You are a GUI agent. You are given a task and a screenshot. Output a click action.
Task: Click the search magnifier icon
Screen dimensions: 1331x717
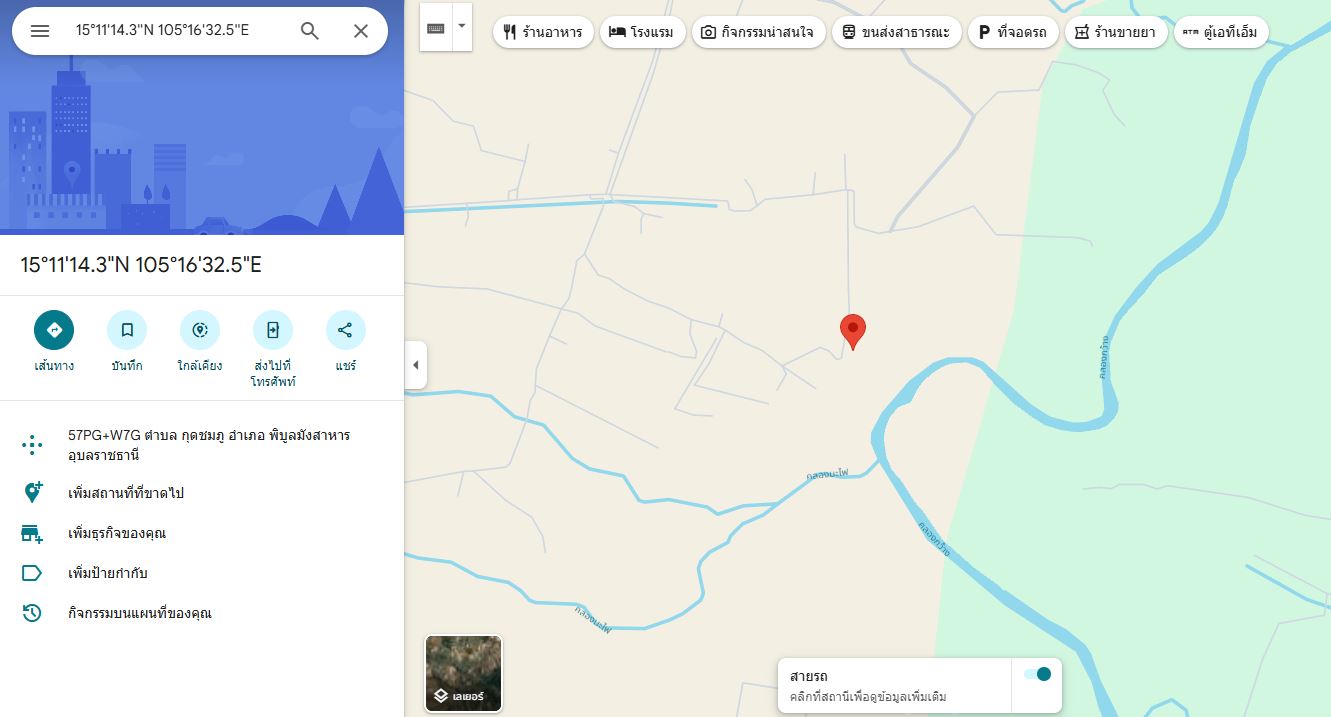tap(310, 31)
